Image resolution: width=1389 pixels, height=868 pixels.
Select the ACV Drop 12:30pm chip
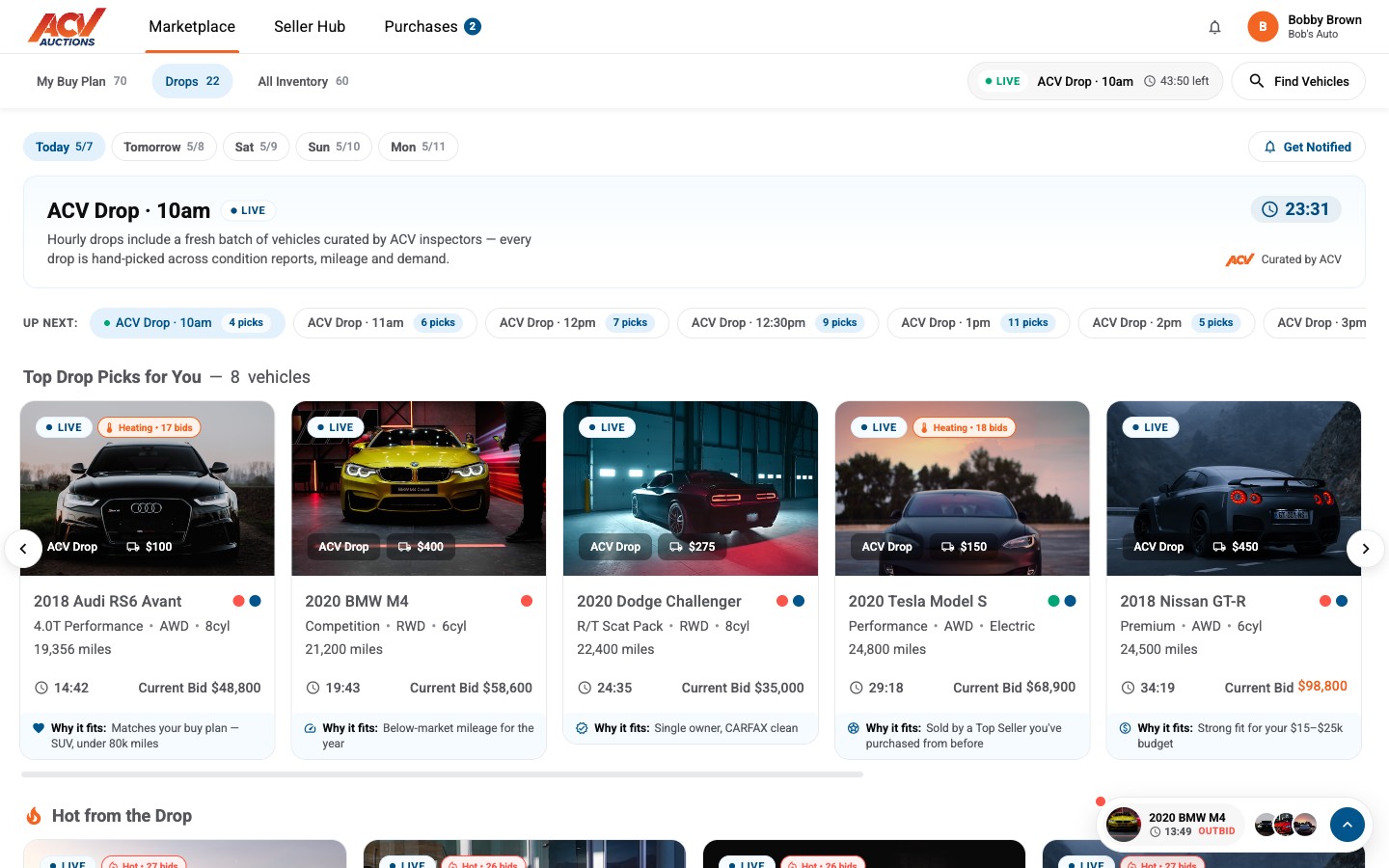777,323
